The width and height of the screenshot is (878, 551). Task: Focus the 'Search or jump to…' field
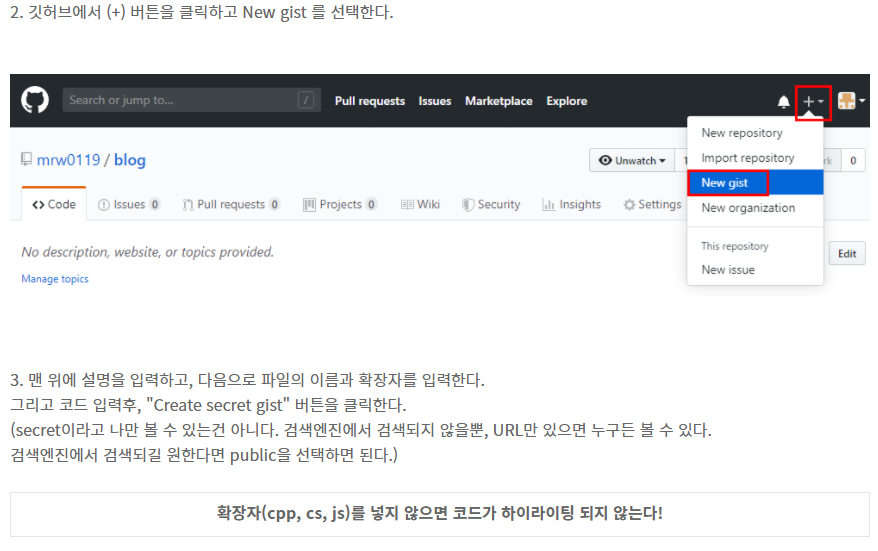coord(192,100)
